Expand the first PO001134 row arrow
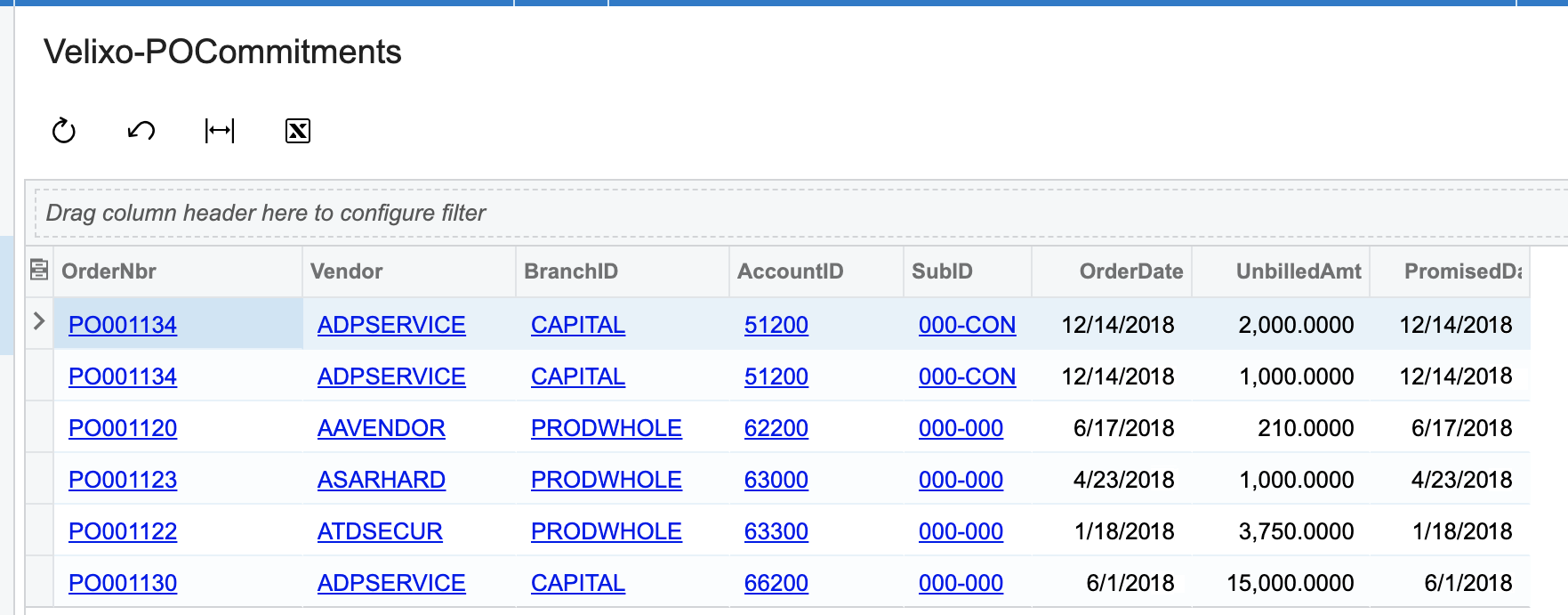Viewport: 1568px width, 615px height. tap(39, 321)
